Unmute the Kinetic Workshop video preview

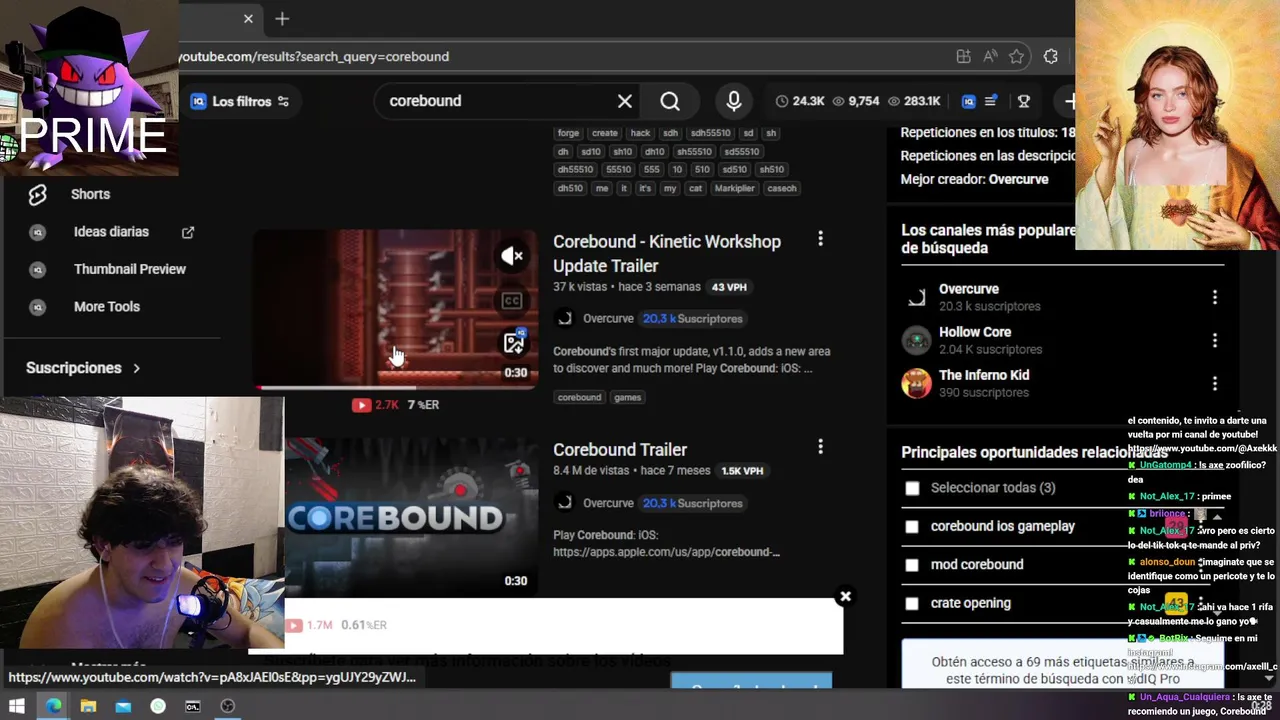pyautogui.click(x=512, y=256)
